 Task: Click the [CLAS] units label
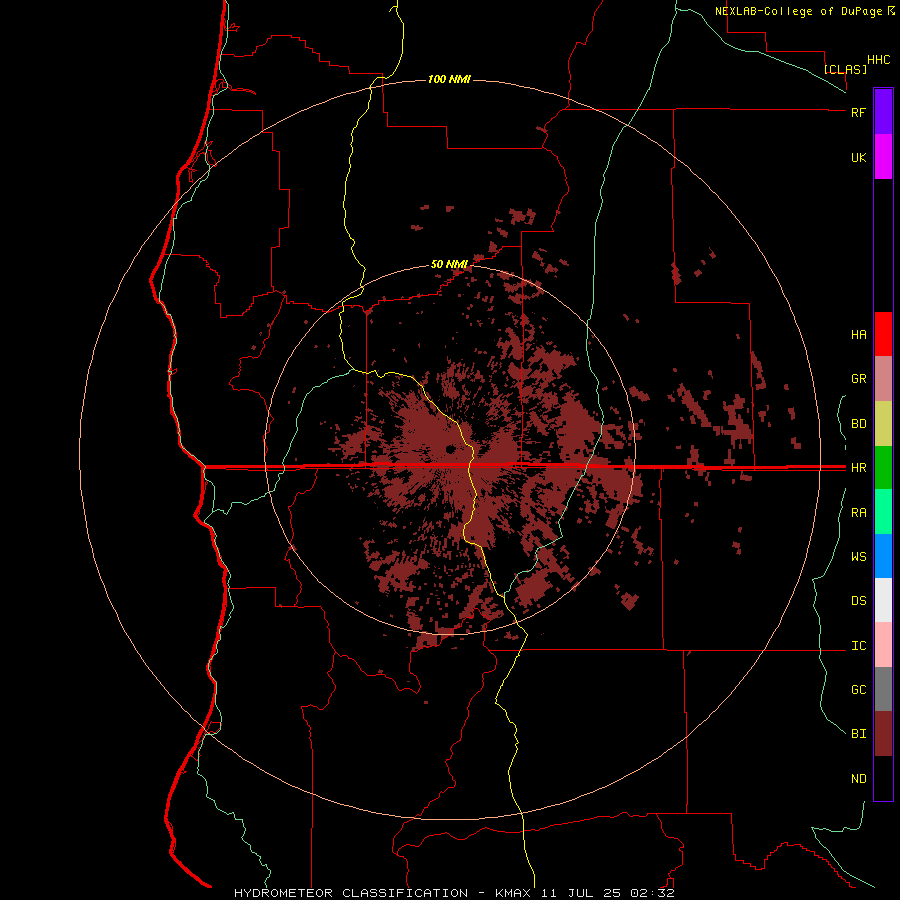(845, 69)
